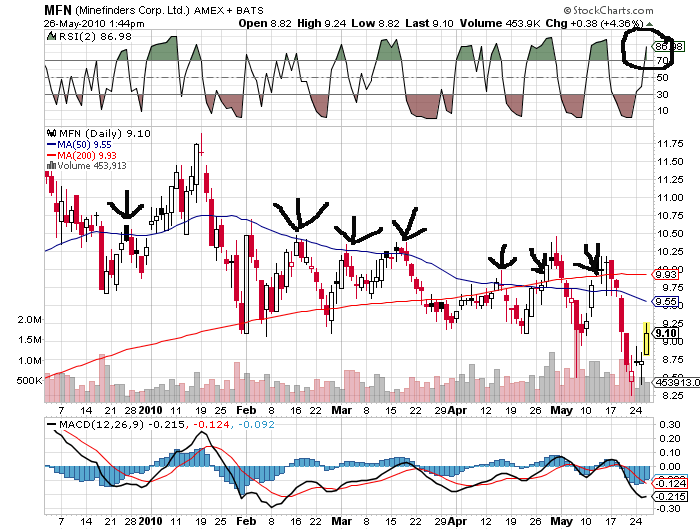Click the AMEX + BATS exchange label
The width and height of the screenshot is (700, 530).
pyautogui.click(x=229, y=10)
